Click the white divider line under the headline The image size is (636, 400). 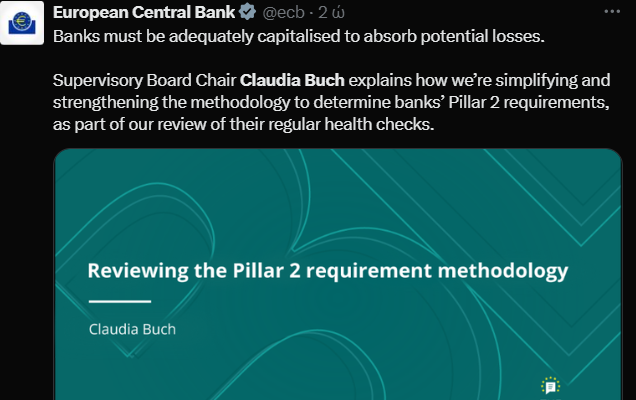119,301
